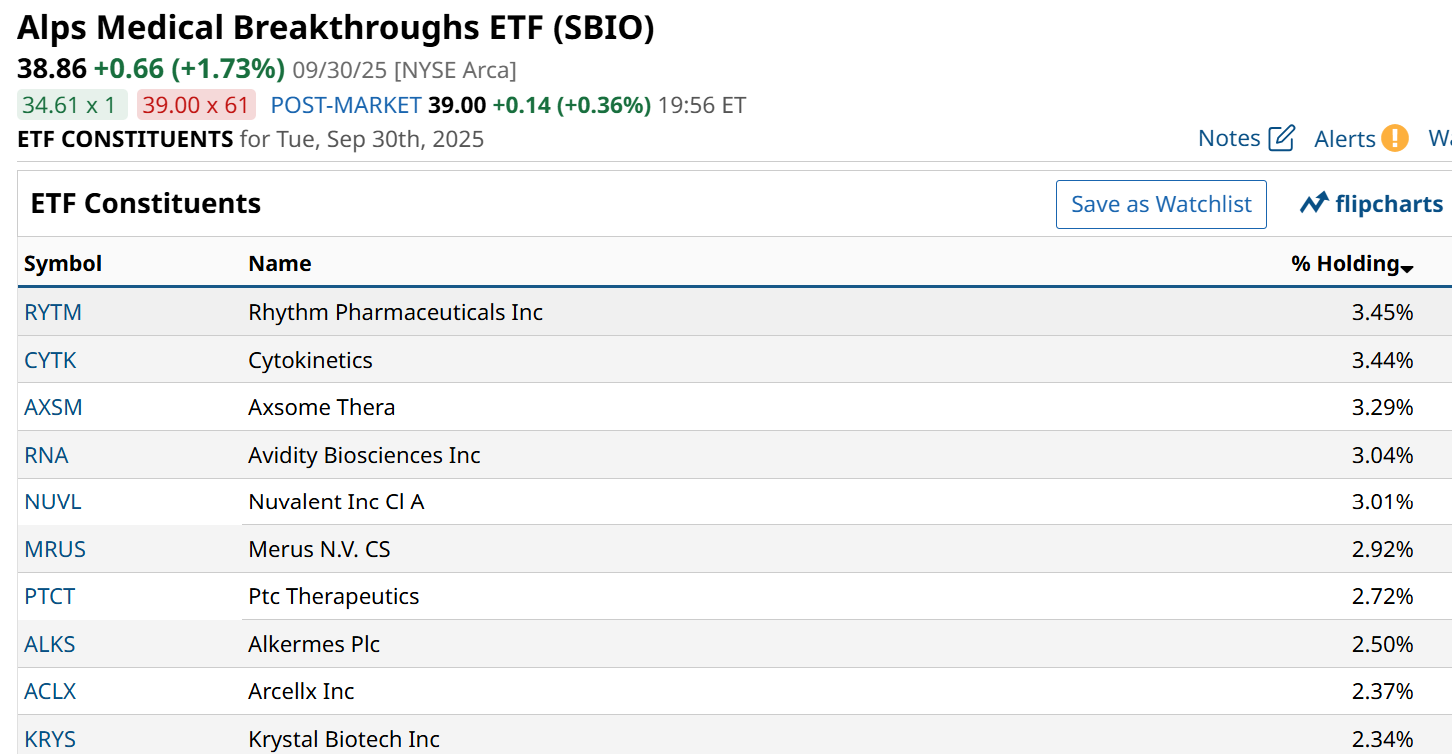Sort by the Name column header
Image resolution: width=1452 pixels, height=754 pixels.
pos(280,264)
